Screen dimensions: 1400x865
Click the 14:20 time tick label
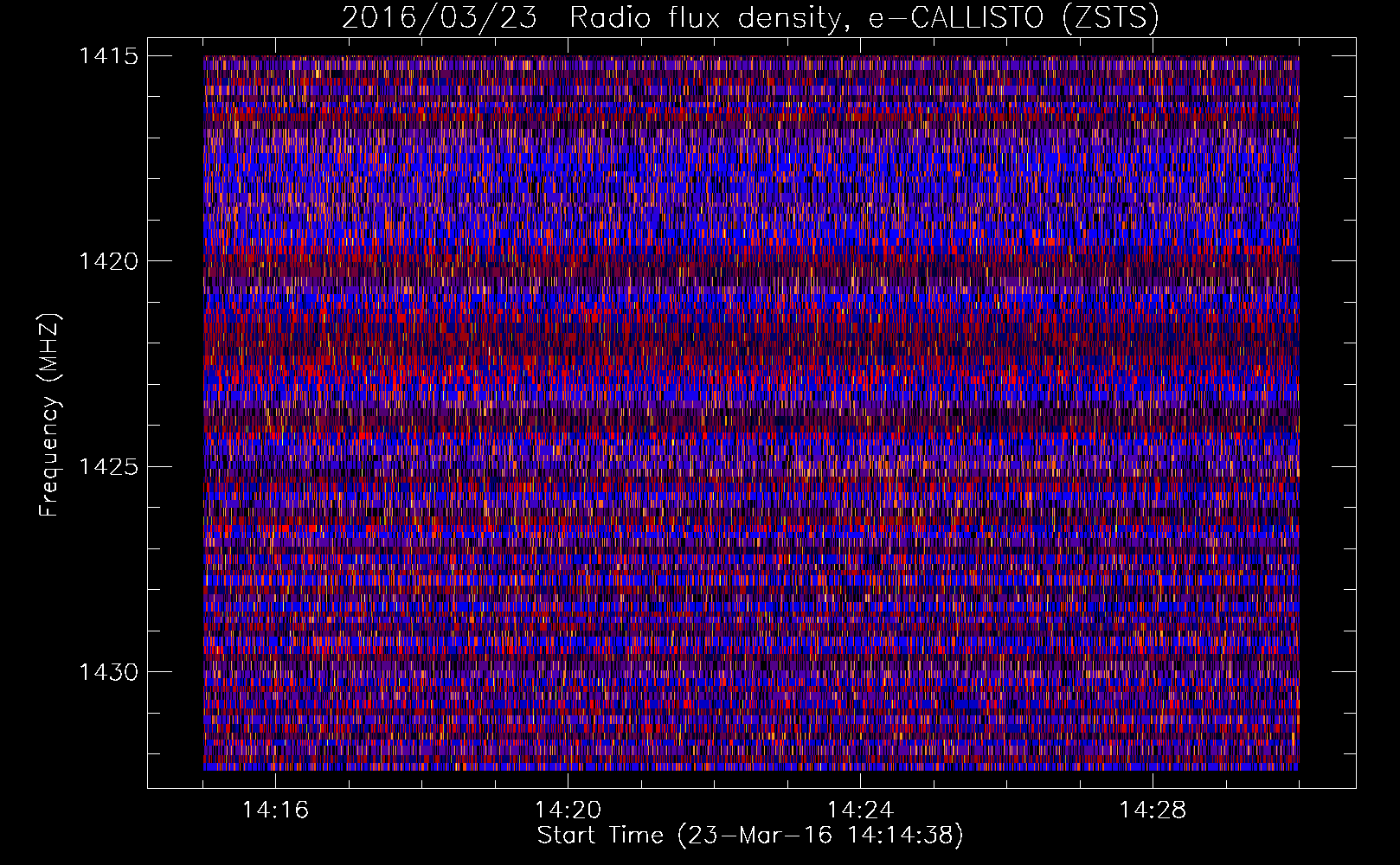(568, 811)
